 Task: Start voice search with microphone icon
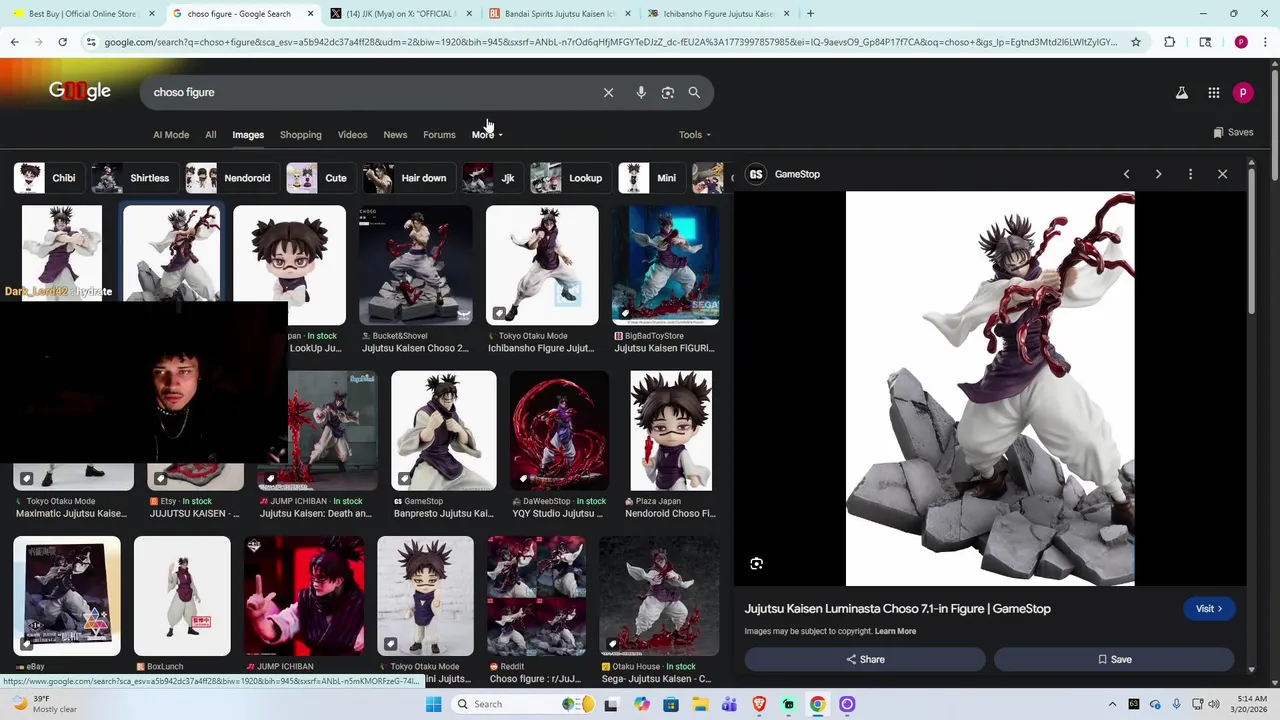coord(641,92)
